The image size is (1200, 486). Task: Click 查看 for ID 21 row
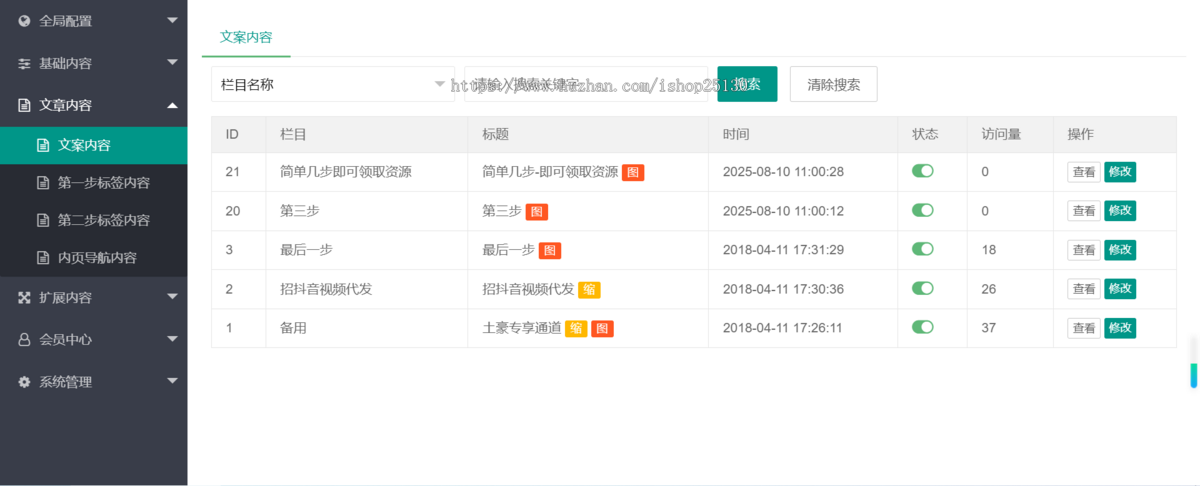[x=1084, y=172]
